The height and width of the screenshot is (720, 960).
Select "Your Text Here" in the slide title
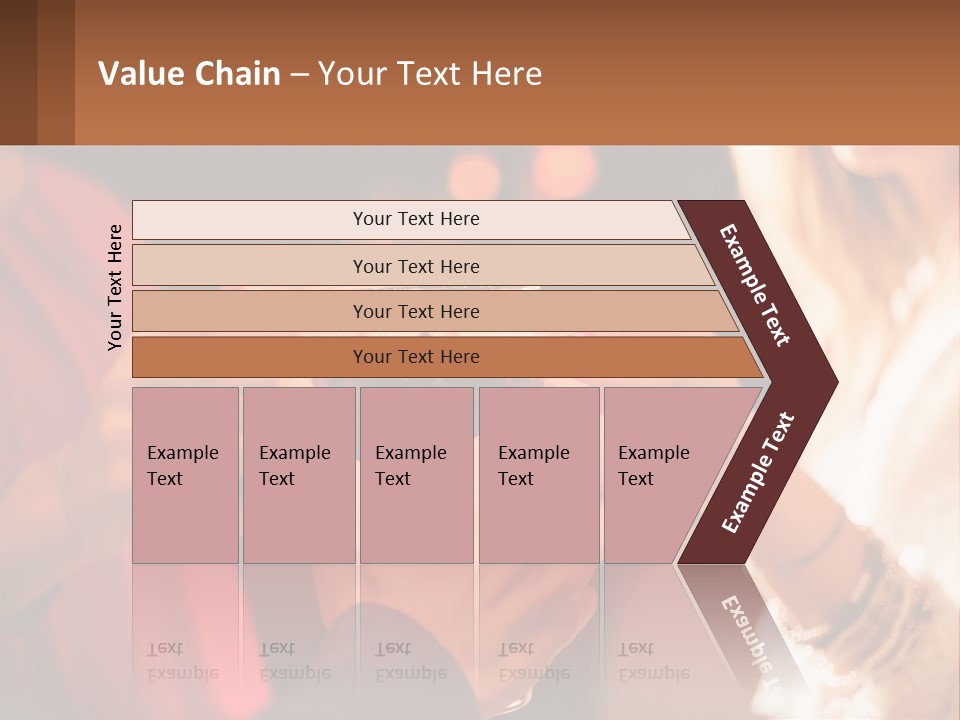click(430, 74)
